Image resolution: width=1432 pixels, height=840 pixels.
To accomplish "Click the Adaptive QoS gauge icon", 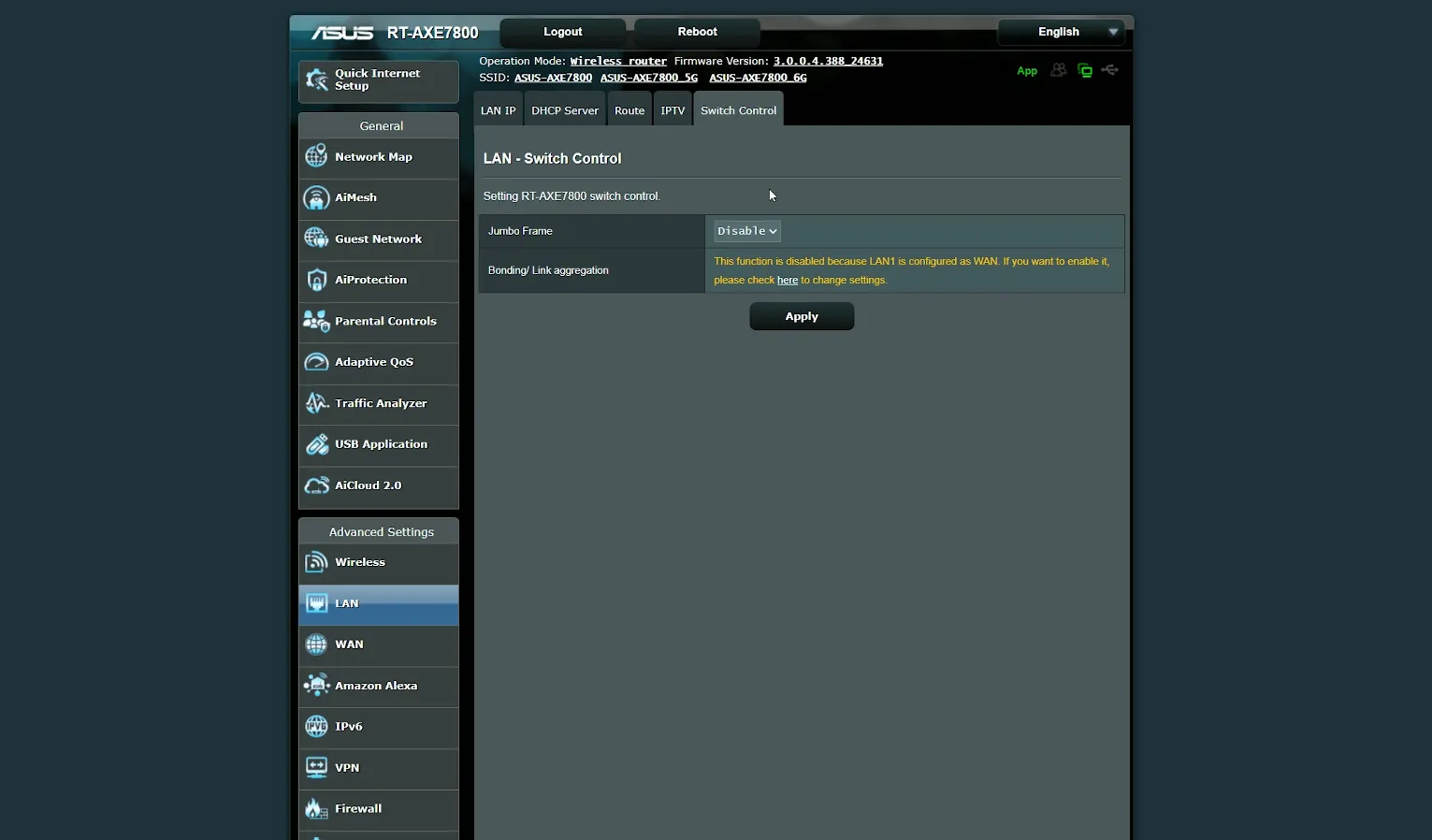I will click(x=316, y=362).
